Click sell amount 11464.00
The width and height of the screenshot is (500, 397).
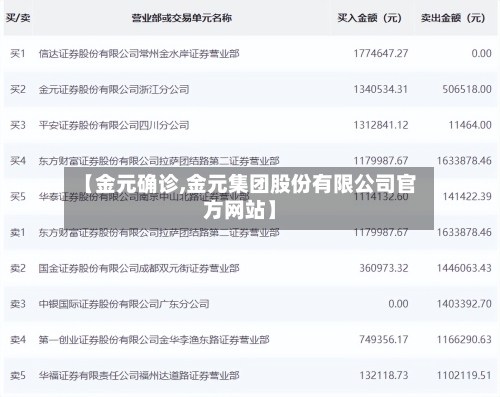(470, 125)
